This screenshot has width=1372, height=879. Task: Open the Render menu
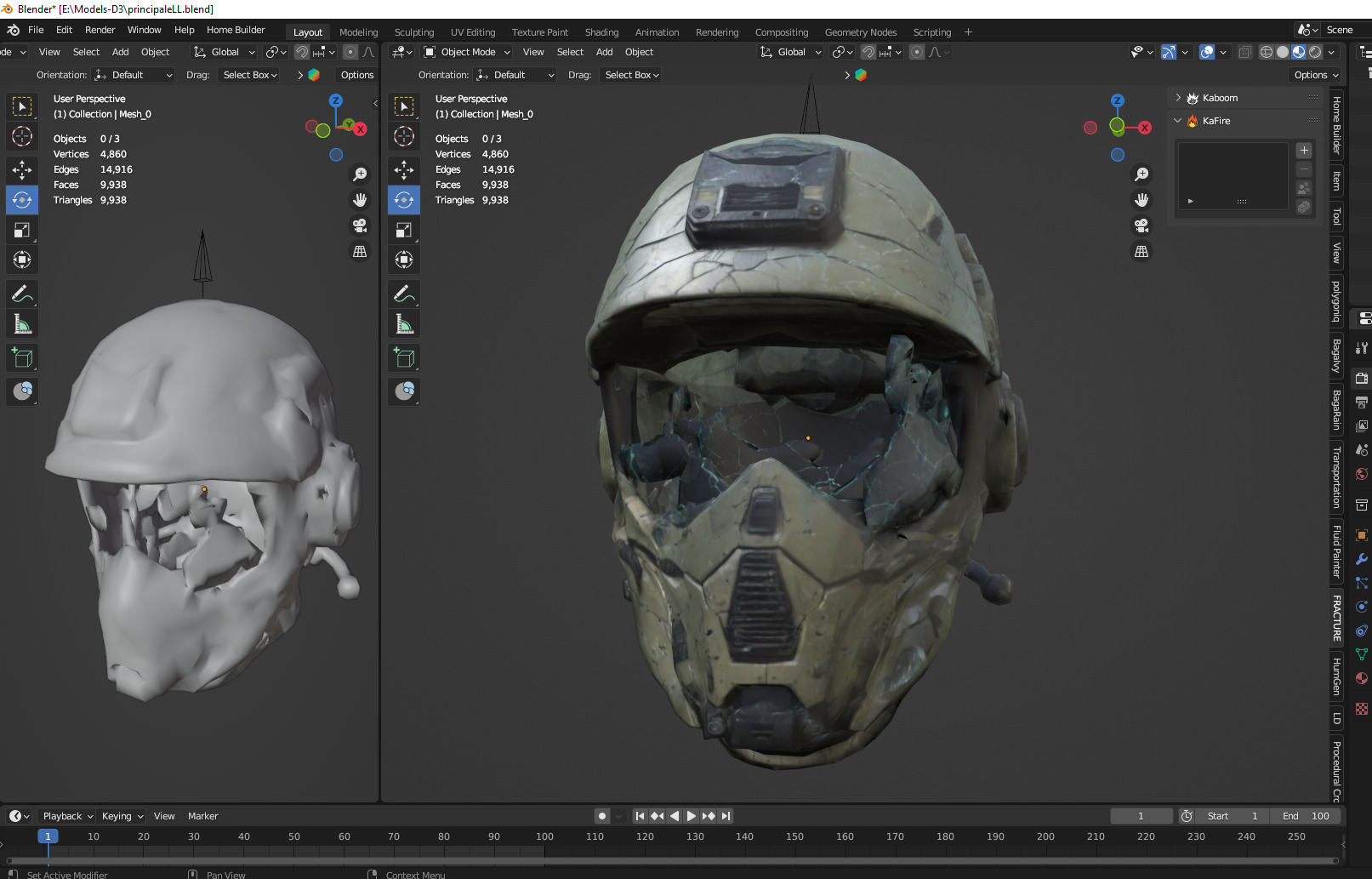tap(100, 30)
